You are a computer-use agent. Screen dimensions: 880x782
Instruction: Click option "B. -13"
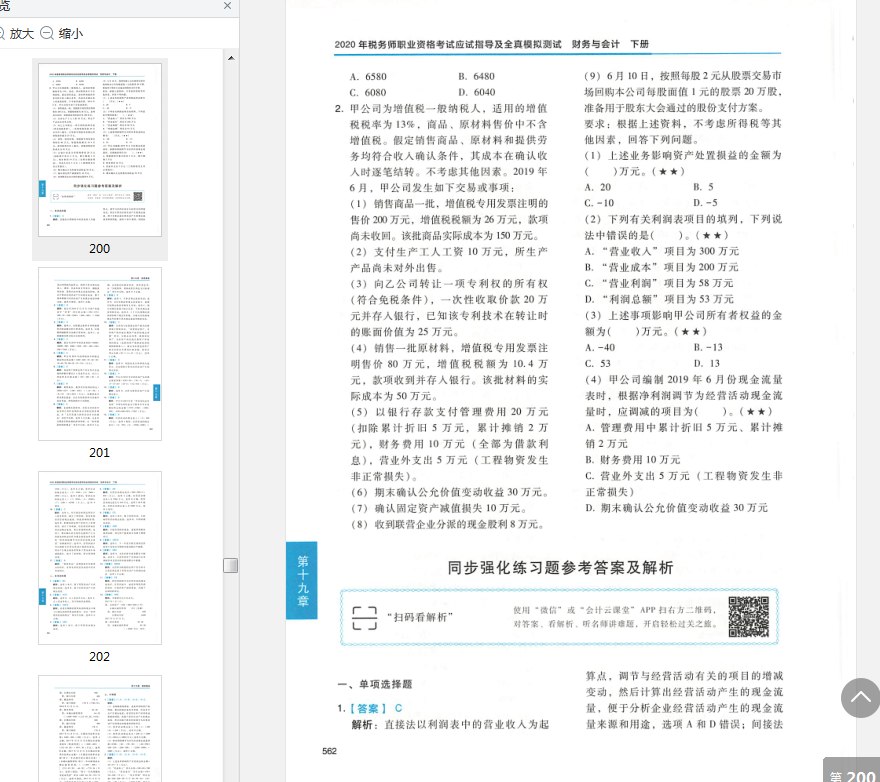(708, 347)
